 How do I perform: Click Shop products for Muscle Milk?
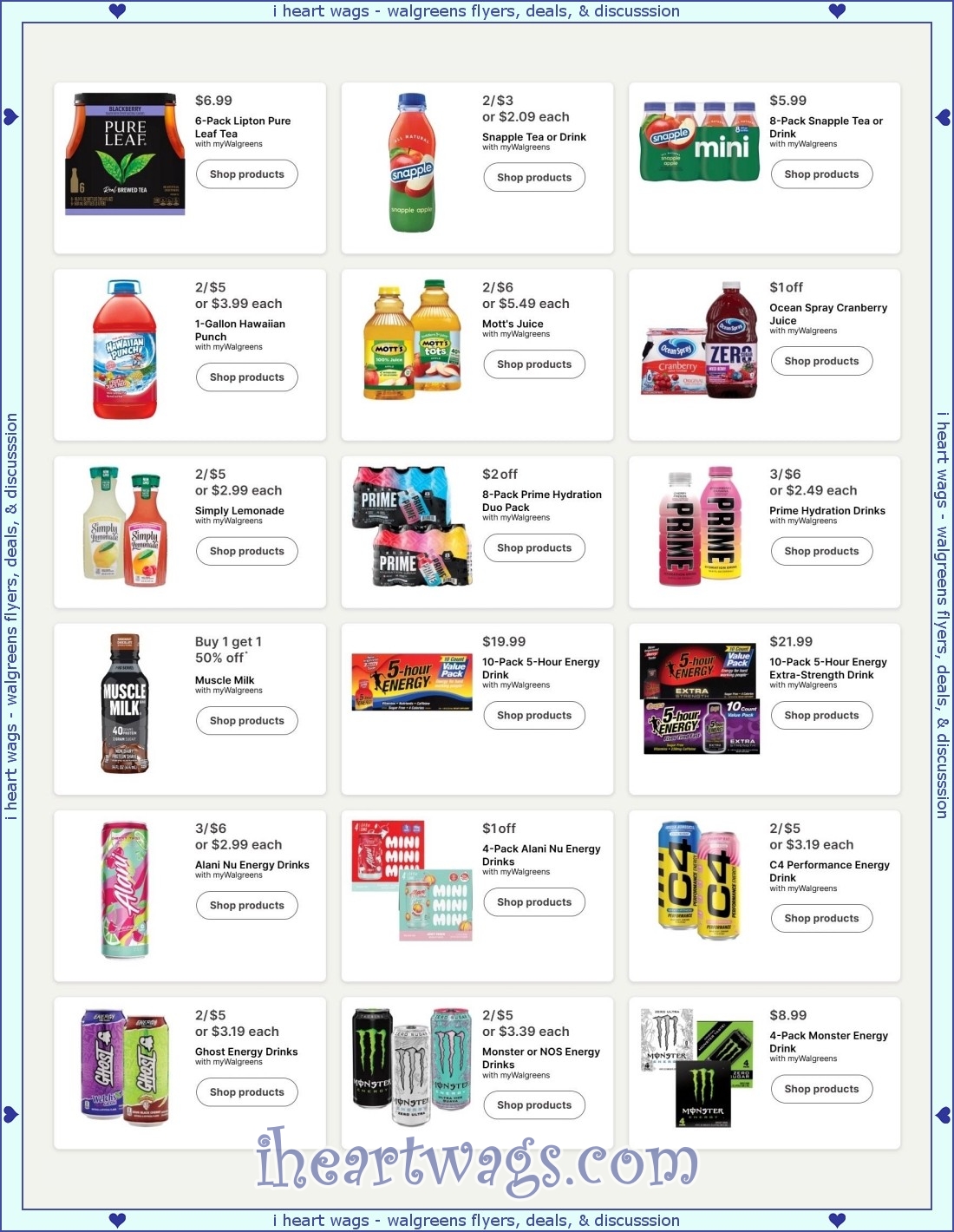[x=247, y=721]
